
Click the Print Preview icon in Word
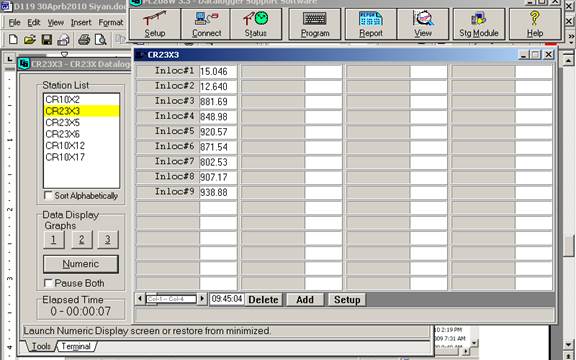pyautogui.click(x=100, y=39)
